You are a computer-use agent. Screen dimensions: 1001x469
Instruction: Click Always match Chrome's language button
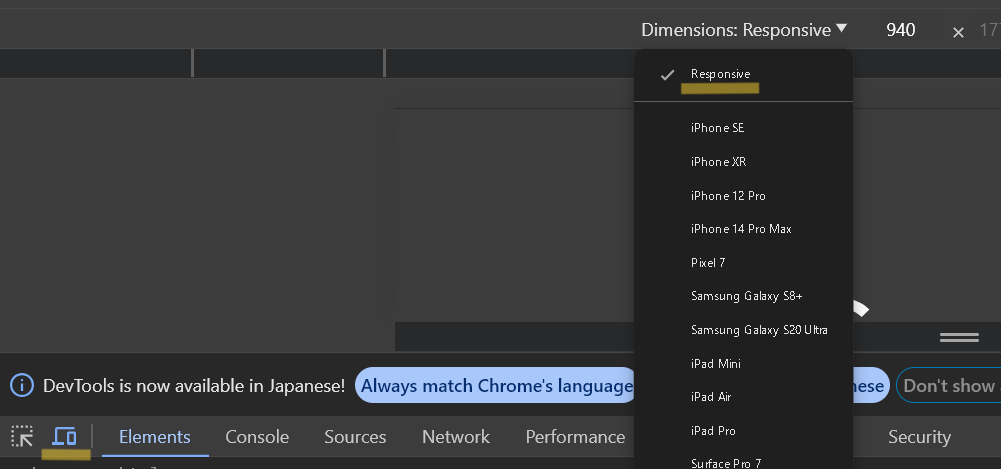[495, 385]
